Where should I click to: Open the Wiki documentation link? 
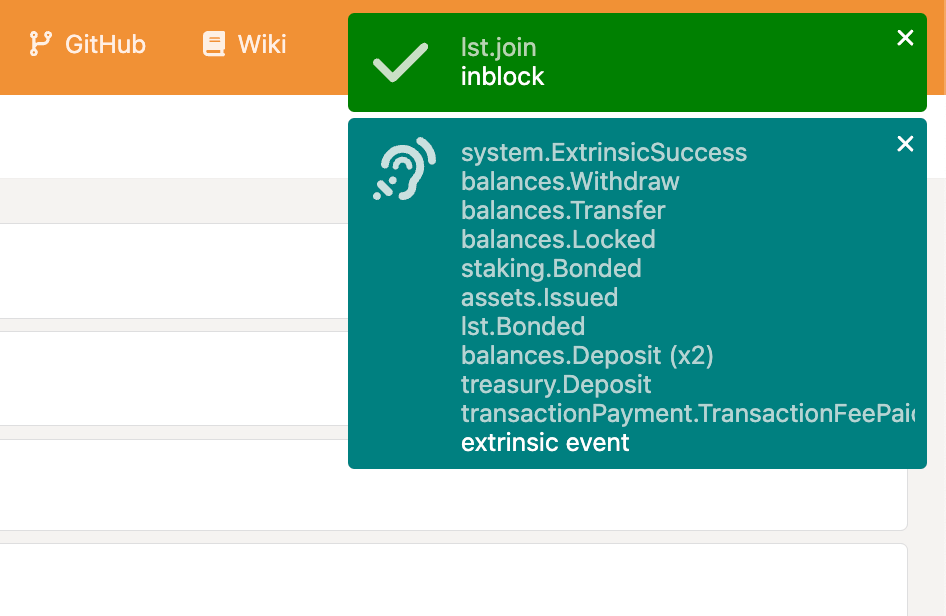point(262,44)
